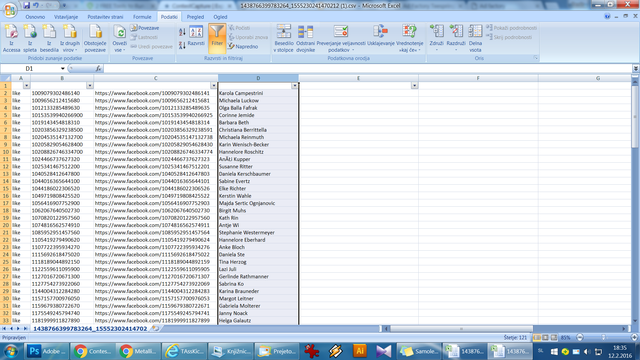The width and height of the screenshot is (640, 360).
Task: Sort ascending A to Z
Action: [182, 32]
